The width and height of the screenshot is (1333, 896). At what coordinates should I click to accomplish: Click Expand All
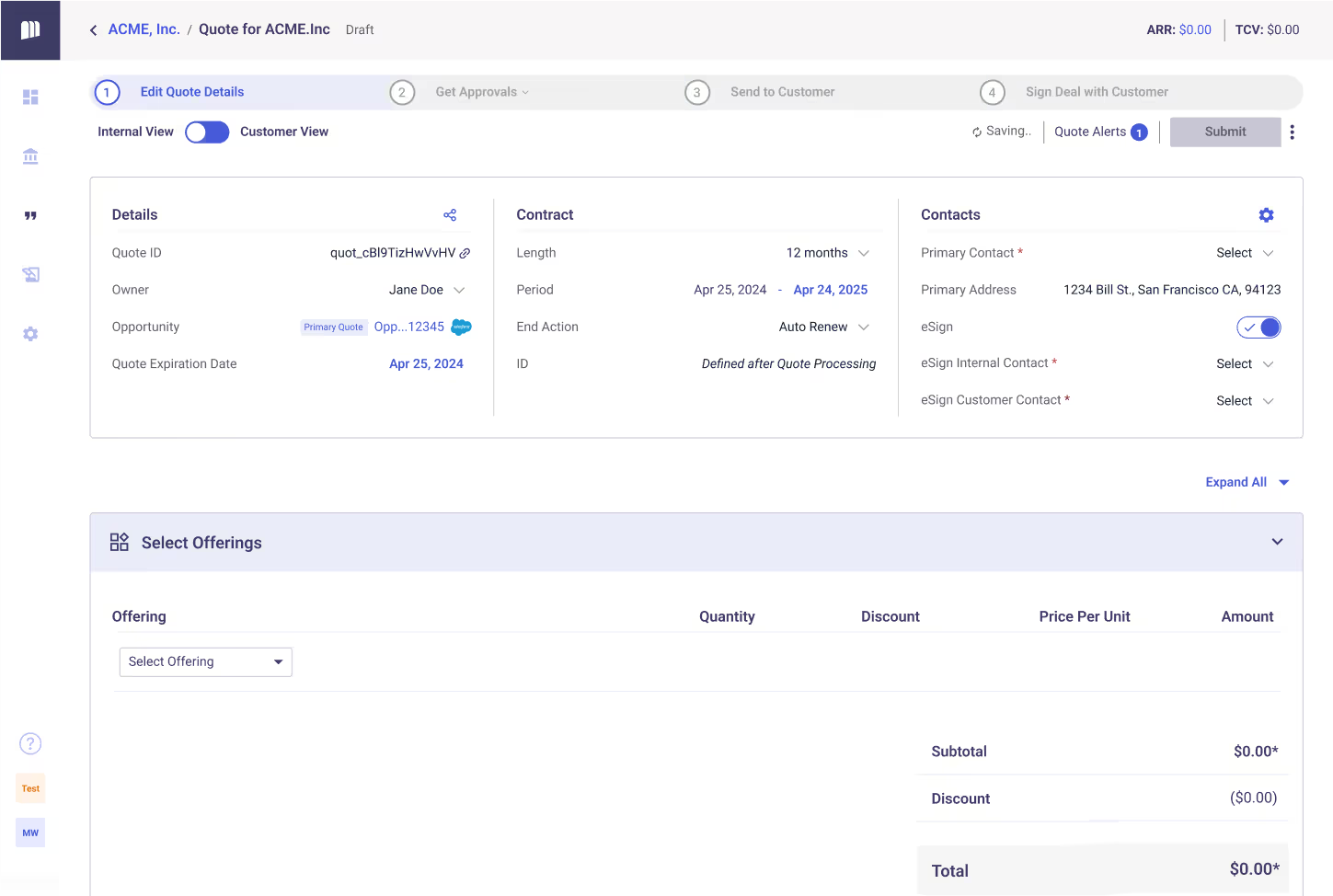click(1247, 482)
